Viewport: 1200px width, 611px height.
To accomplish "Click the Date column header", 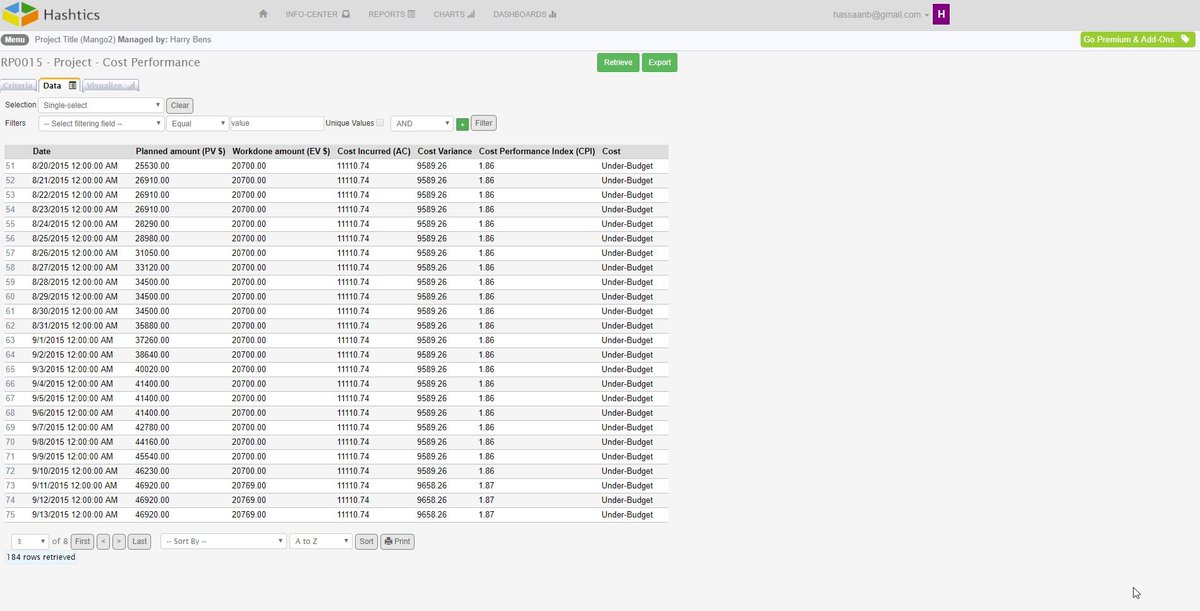I will coord(41,151).
